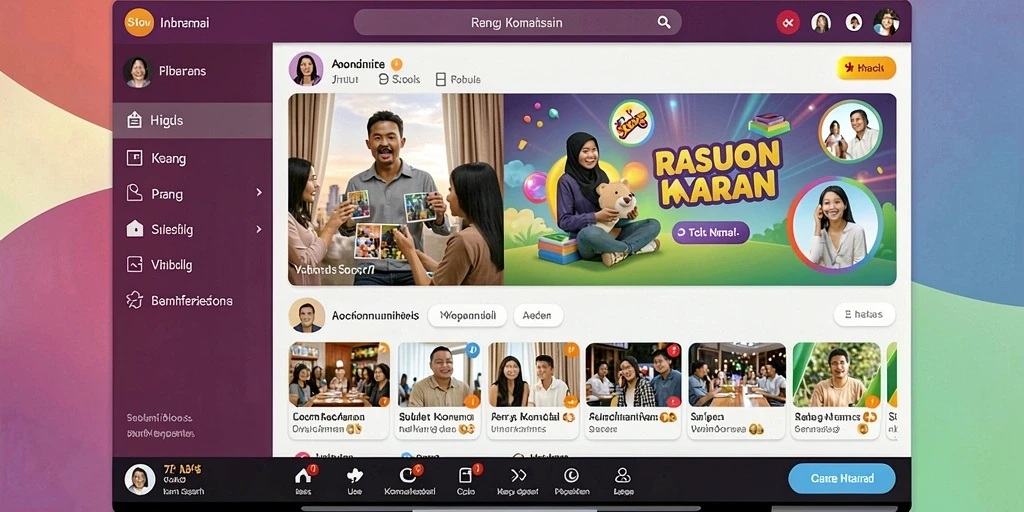The height and width of the screenshot is (512, 1024).
Task: Click the home icon in the bottom bar
Action: tap(302, 476)
